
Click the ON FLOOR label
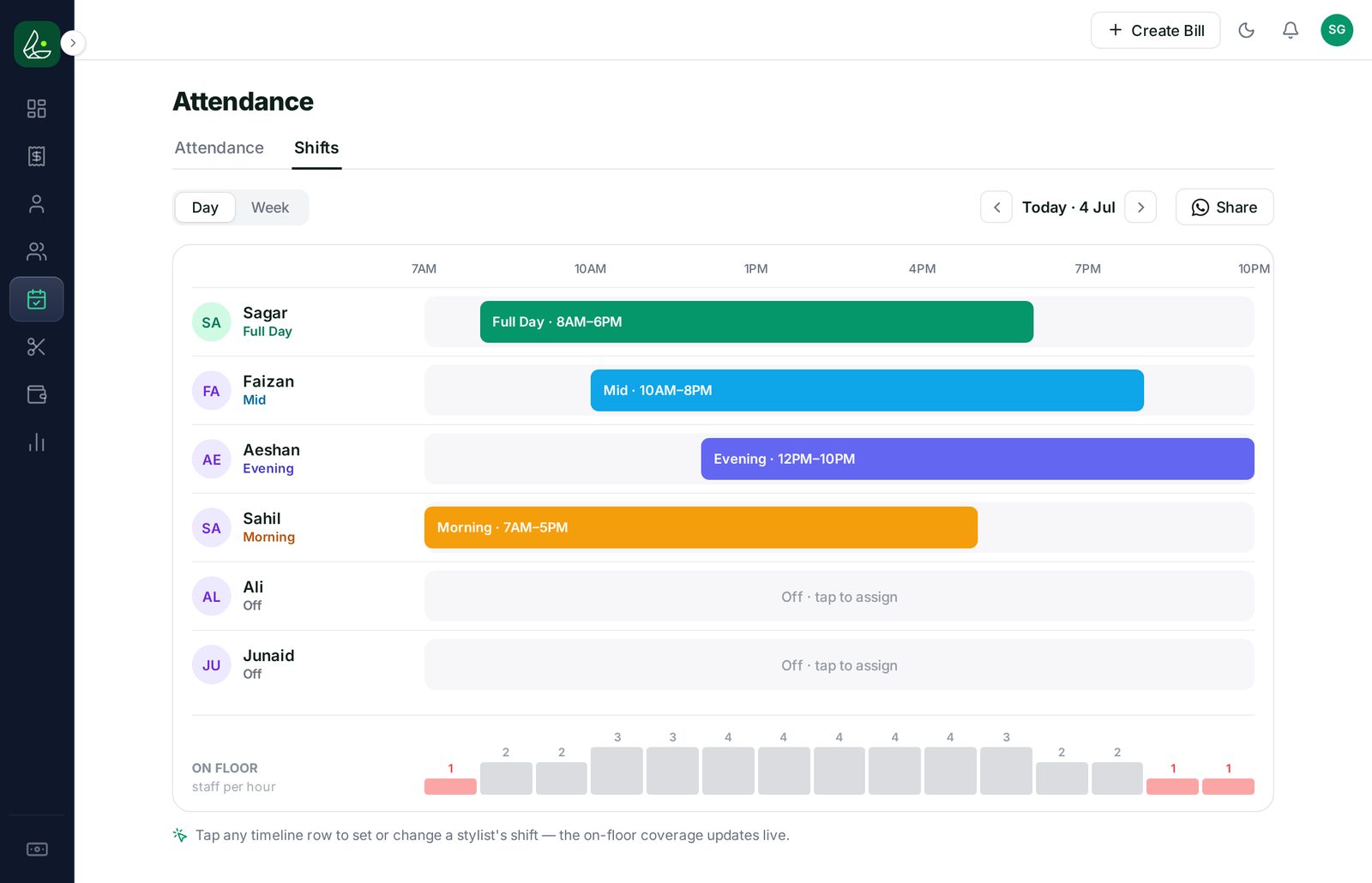225,768
